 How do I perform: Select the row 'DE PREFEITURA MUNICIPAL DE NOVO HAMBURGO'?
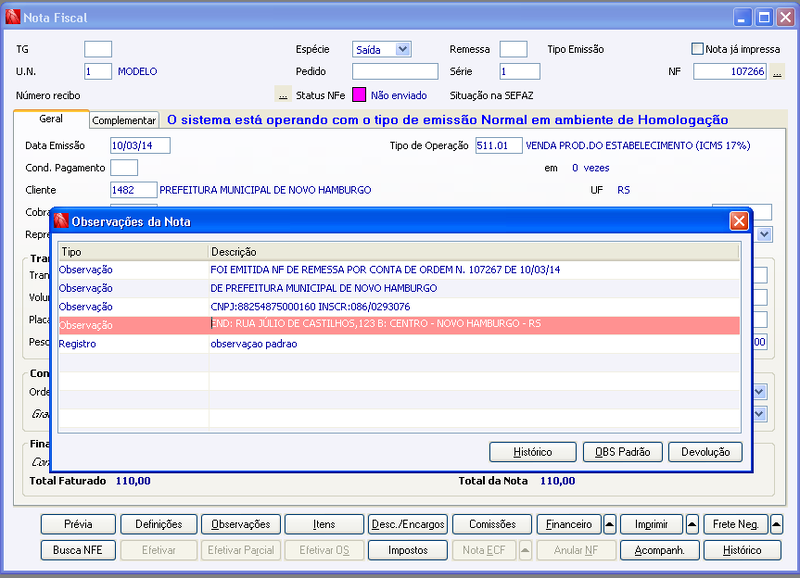399,288
